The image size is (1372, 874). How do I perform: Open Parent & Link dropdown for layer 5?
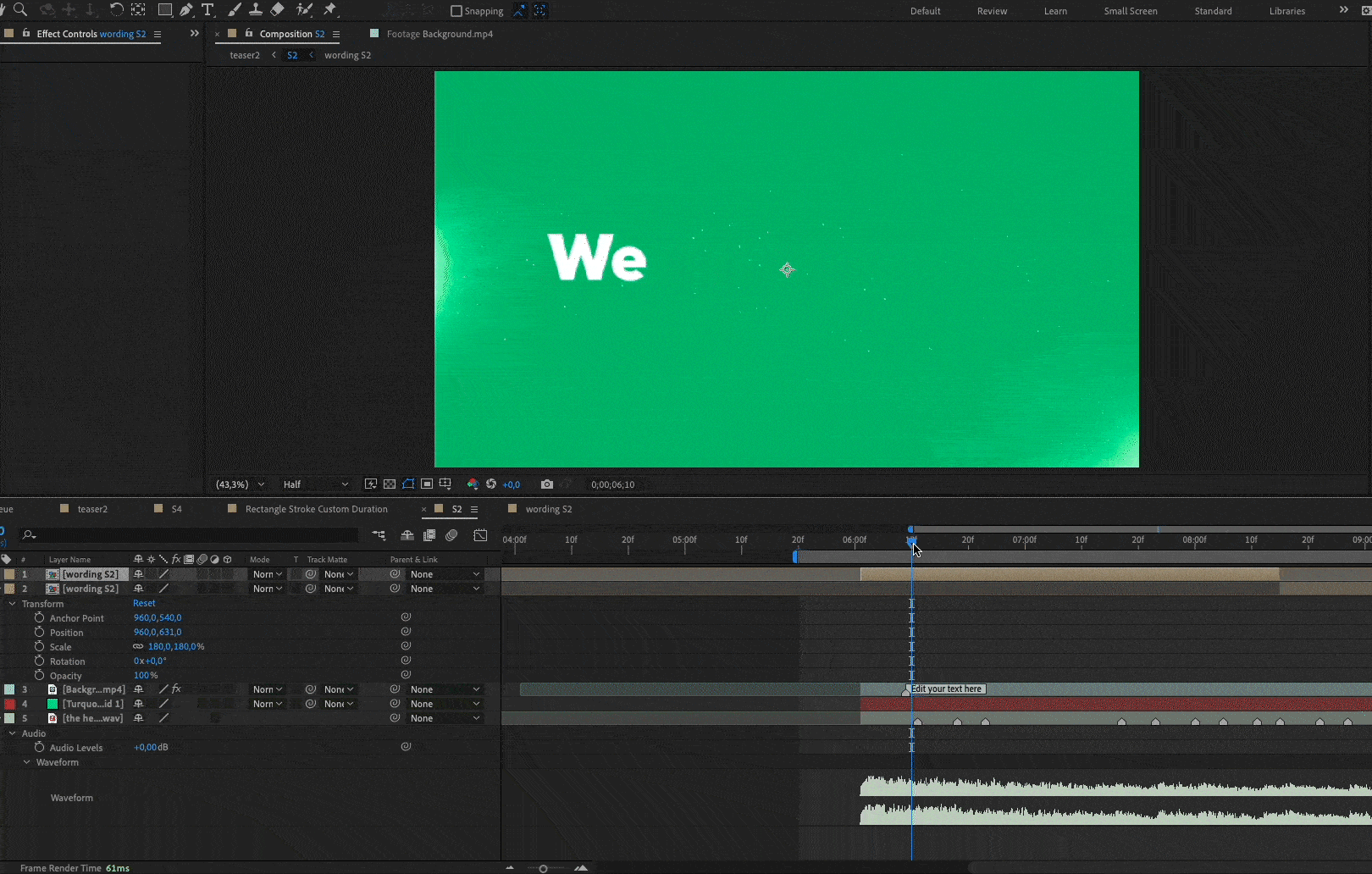[445, 718]
